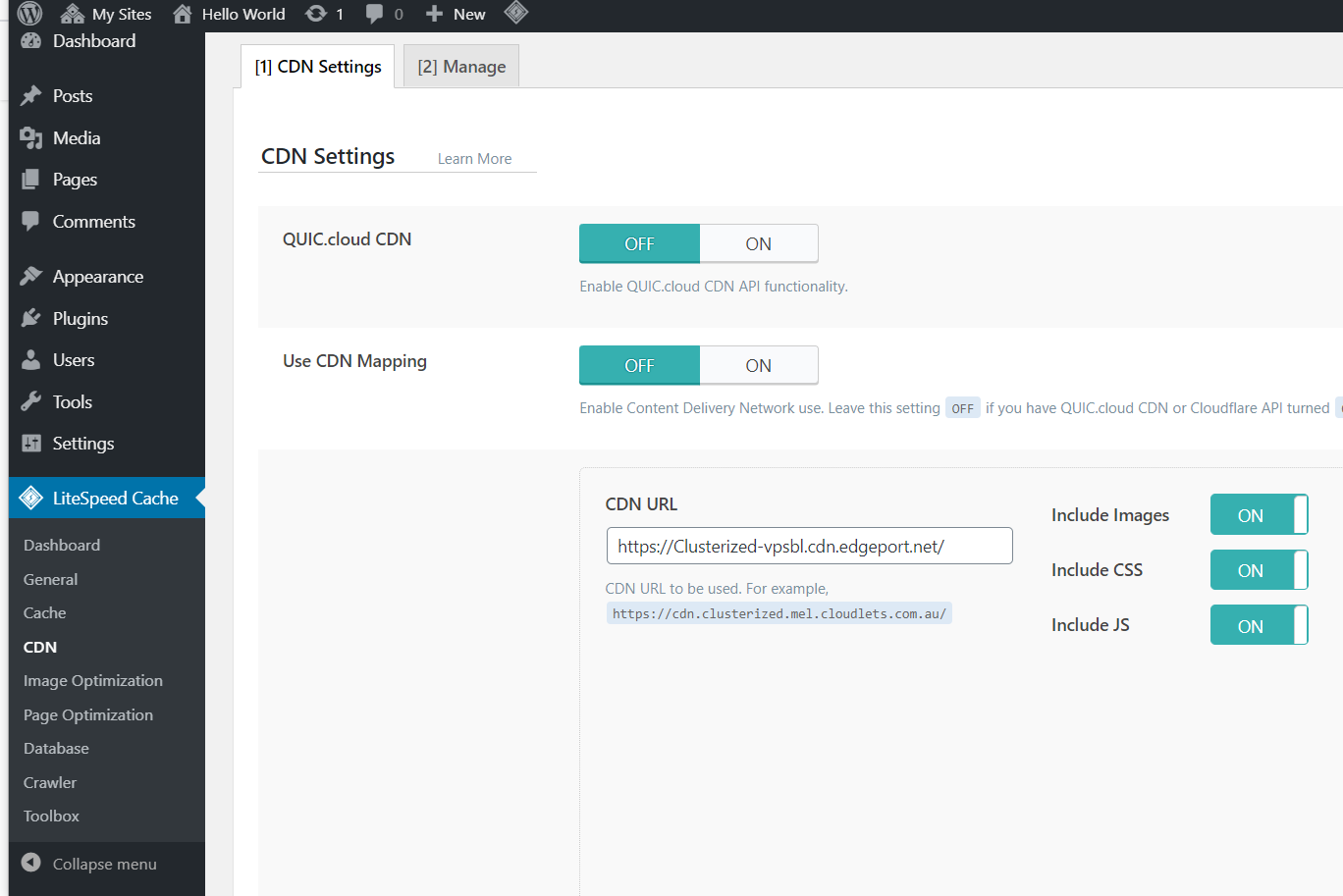Viewport: 1343px width, 896px height.
Task: Open the top Dashboard sidebar item
Action: click(94, 41)
